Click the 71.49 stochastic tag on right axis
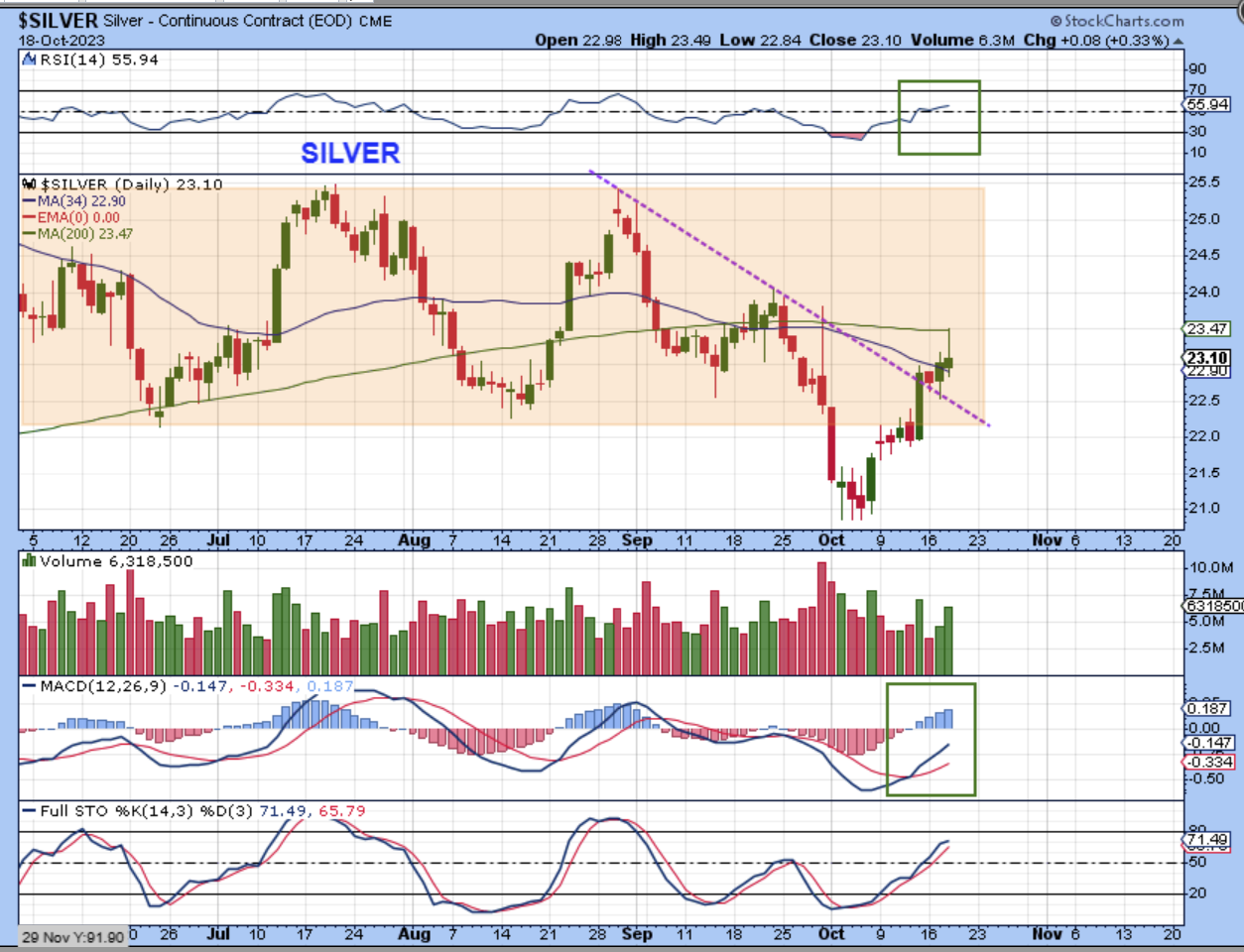The image size is (1244, 952). coord(1208,839)
